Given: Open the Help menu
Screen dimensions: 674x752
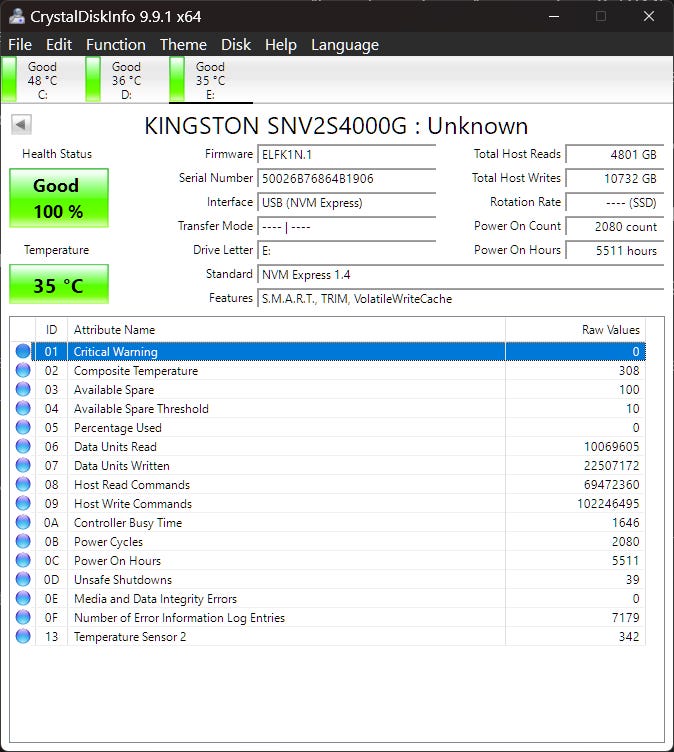Looking at the screenshot, I should (281, 45).
